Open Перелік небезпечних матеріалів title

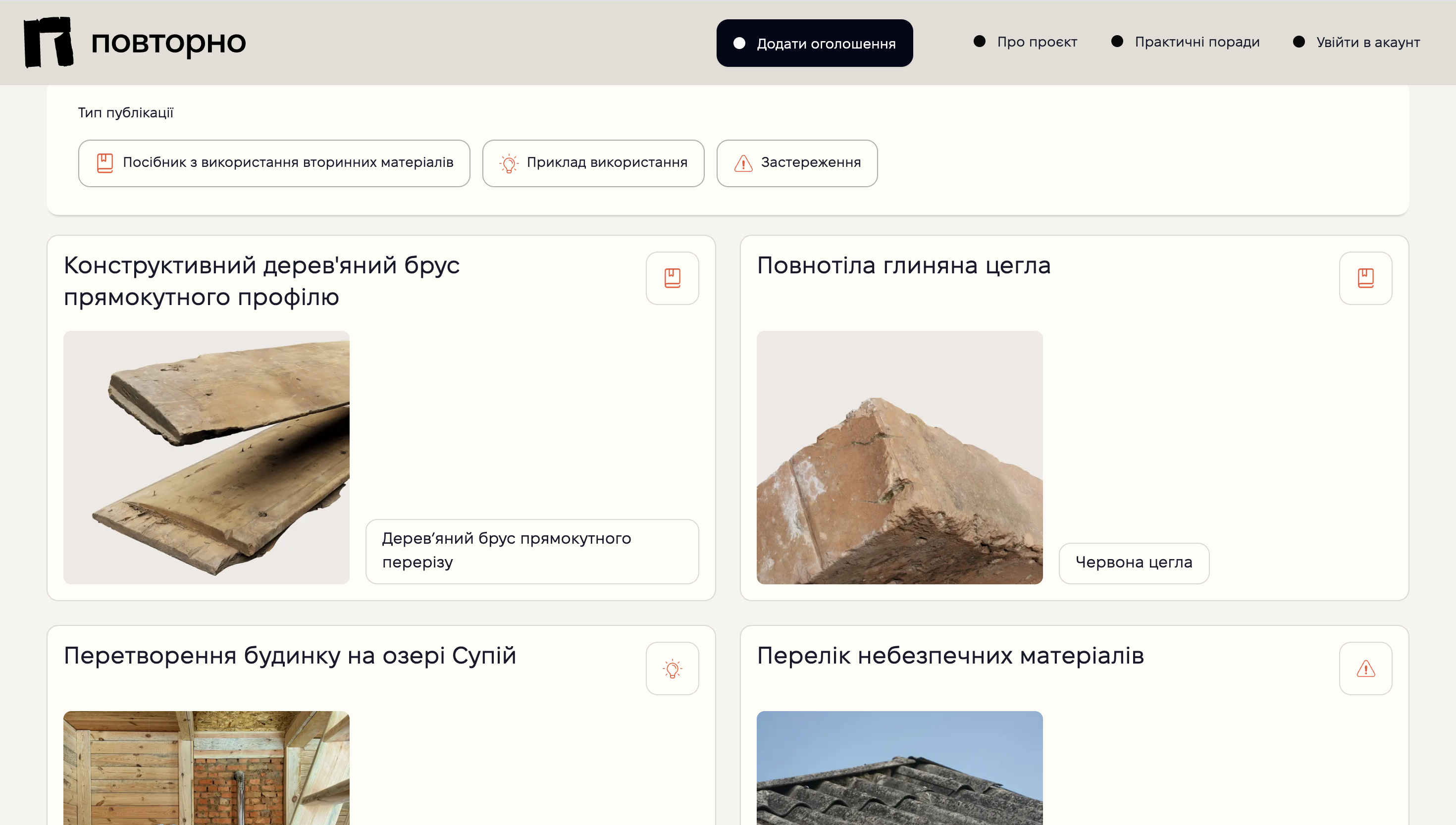click(950, 656)
